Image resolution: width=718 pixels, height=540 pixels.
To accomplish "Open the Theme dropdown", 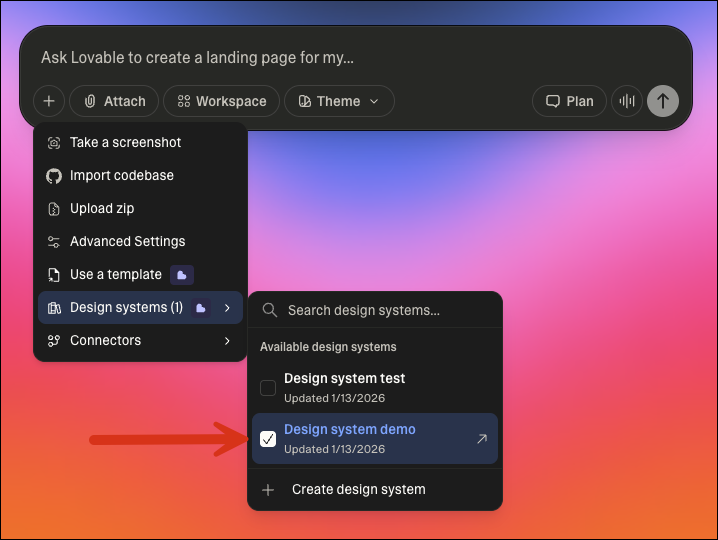I will point(339,101).
